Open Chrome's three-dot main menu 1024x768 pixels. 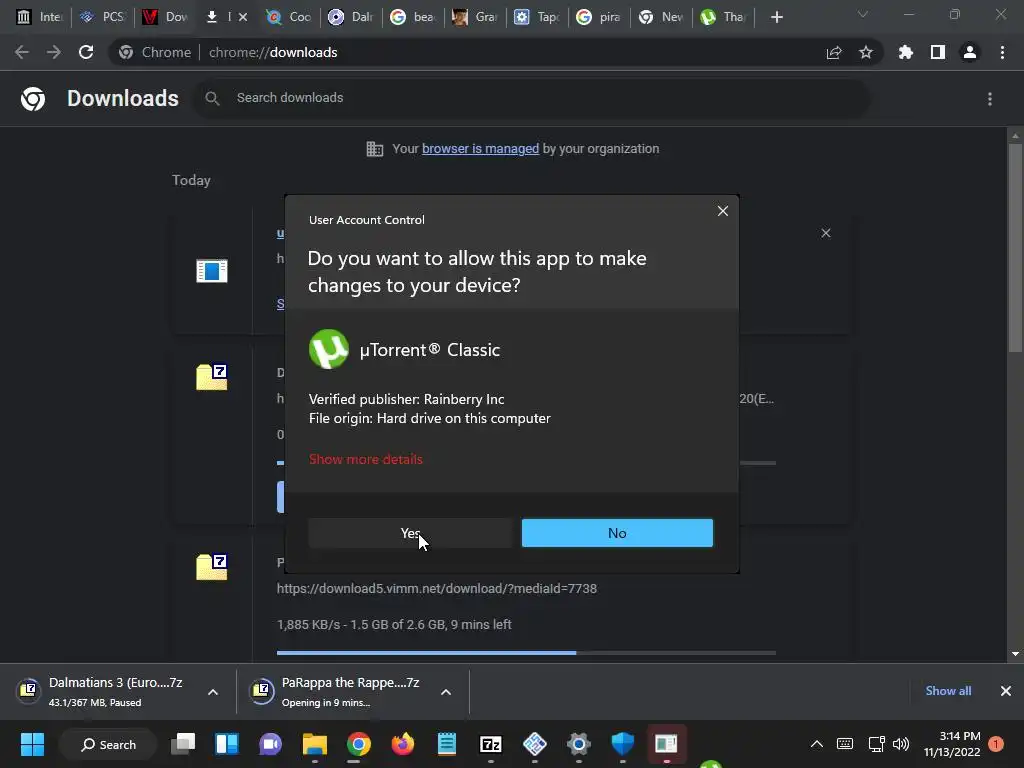(1002, 52)
